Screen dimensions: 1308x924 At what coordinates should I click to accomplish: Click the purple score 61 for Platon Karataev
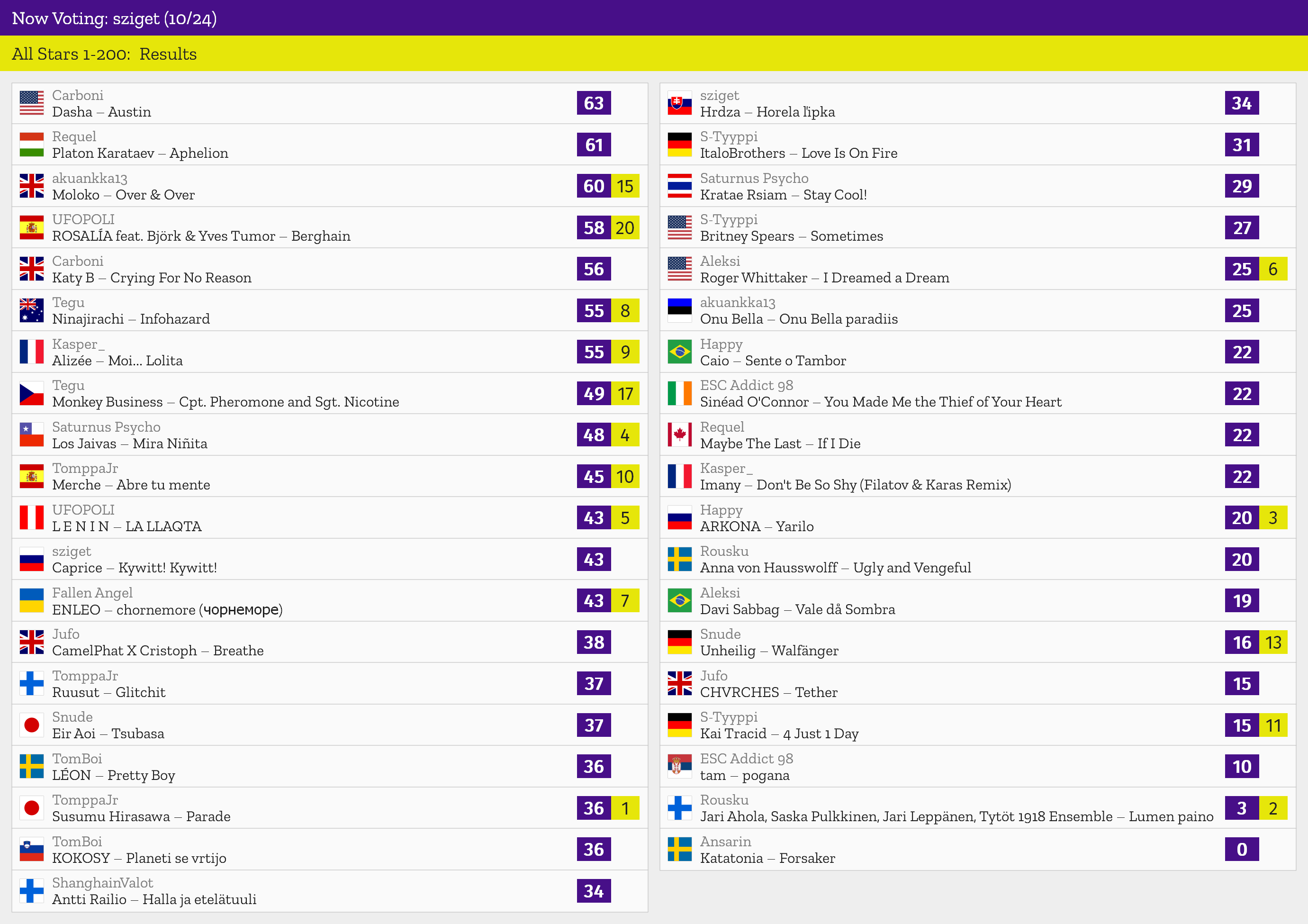(x=594, y=145)
